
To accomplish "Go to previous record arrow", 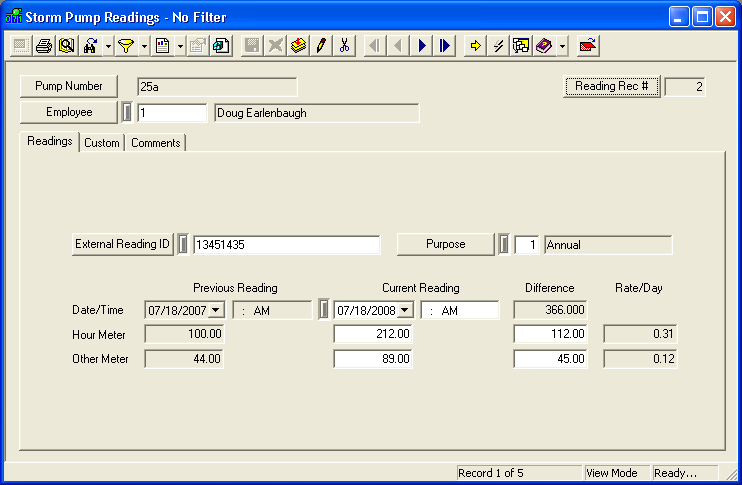I will 398,46.
